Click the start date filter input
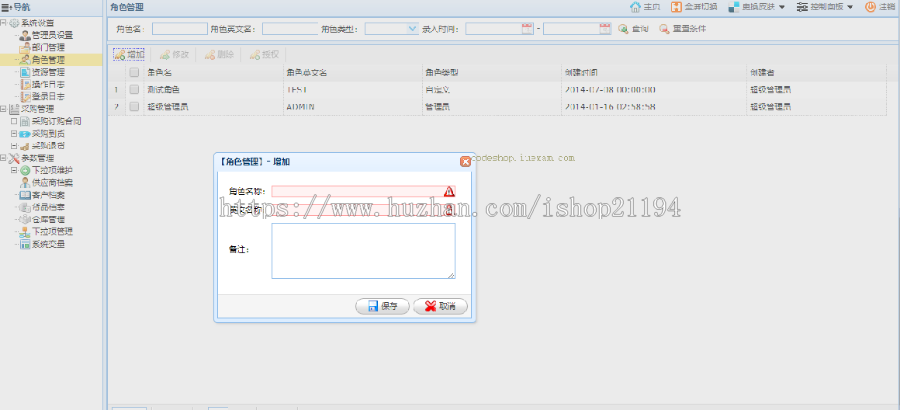Screen dimensions: 900x410 pos(494,29)
